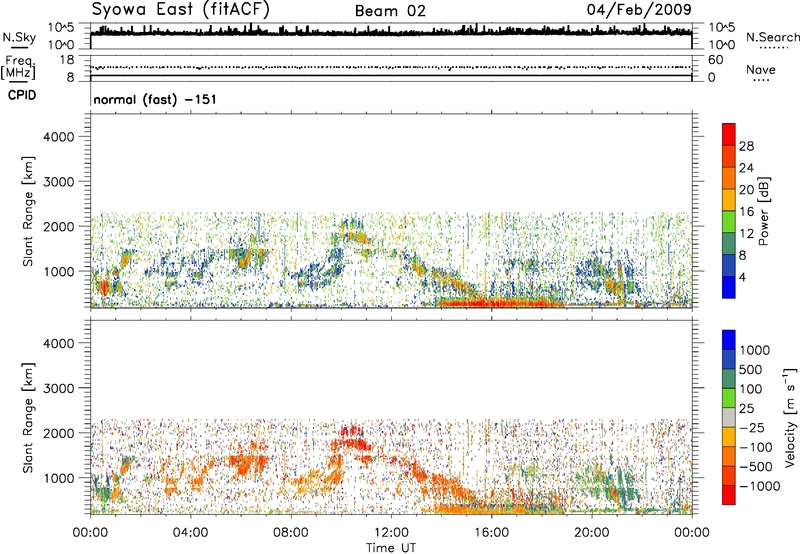This screenshot has width=800, height=554.
Task: Select the Beam 02 label
Action: [390, 11]
